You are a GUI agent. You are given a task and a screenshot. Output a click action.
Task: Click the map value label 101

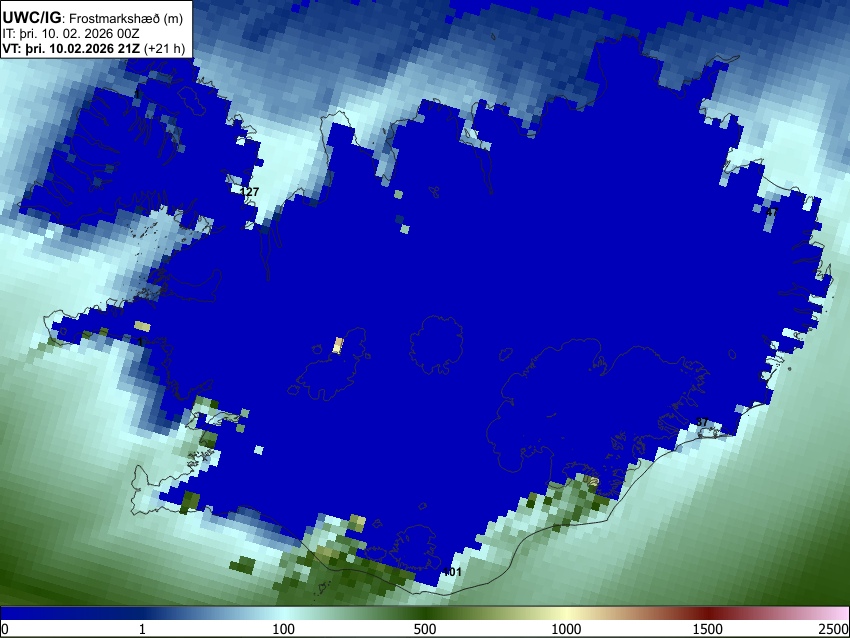point(452,572)
